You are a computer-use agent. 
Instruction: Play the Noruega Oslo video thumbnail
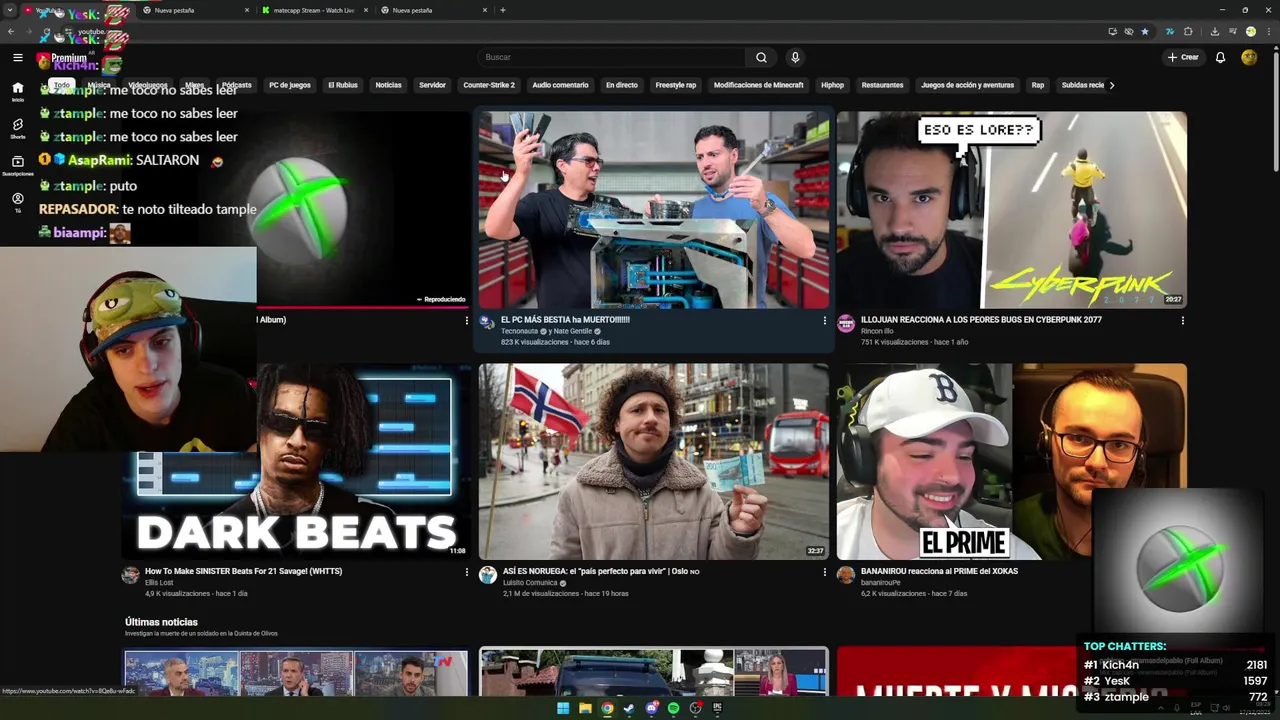[654, 461]
